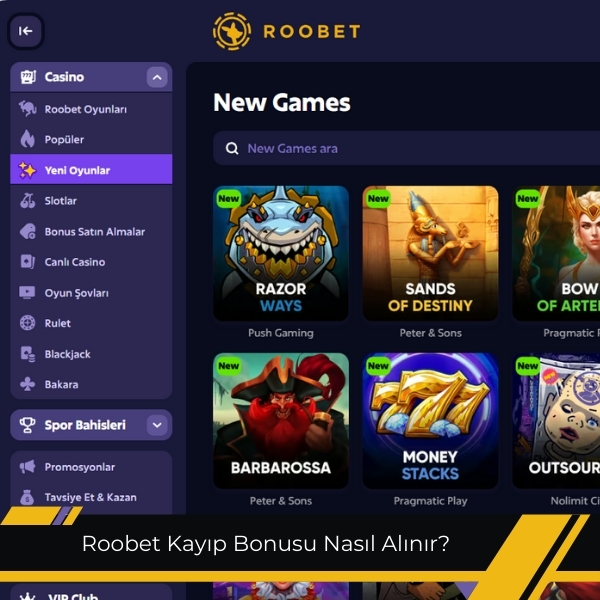Open Tavsiye Et & Kazan link

91,497
